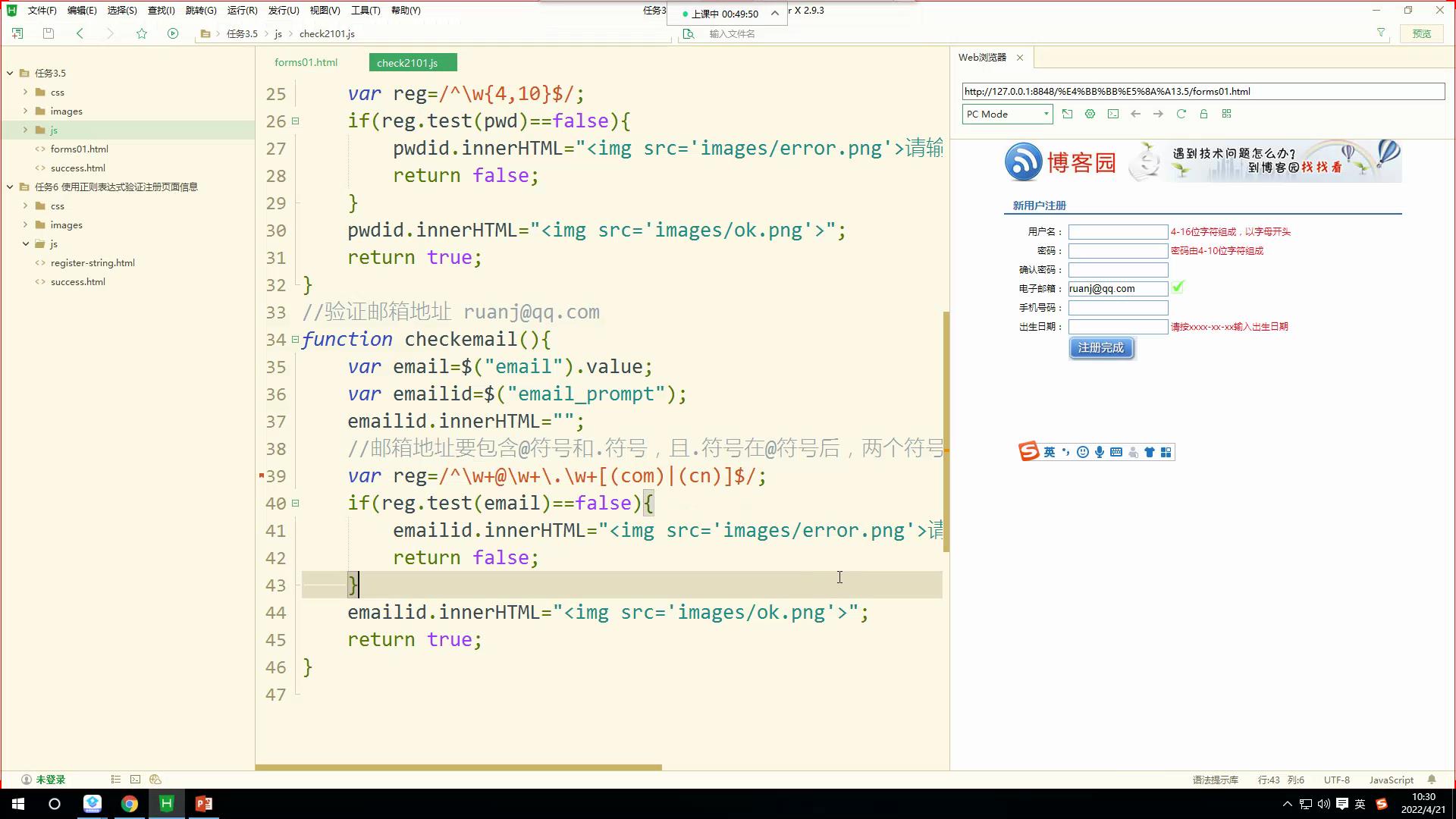Screen dimensions: 1456x819
Task: Collapse the 任务6 project tree node
Action: [10, 187]
